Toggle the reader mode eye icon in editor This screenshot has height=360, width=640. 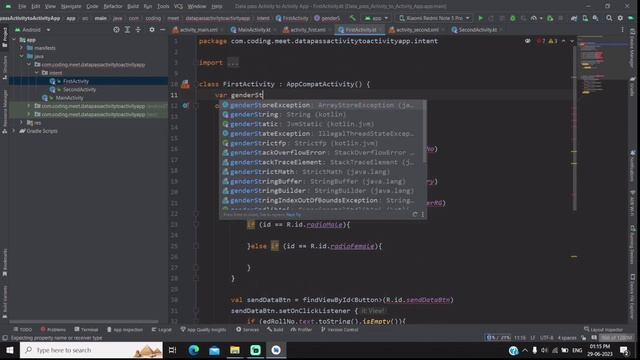[528, 41]
